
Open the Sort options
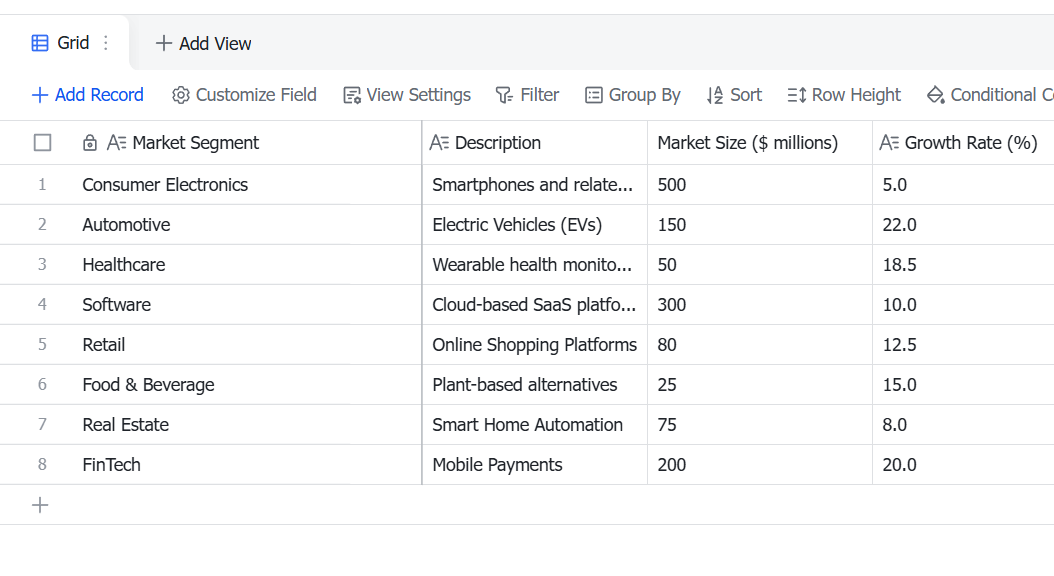(734, 95)
